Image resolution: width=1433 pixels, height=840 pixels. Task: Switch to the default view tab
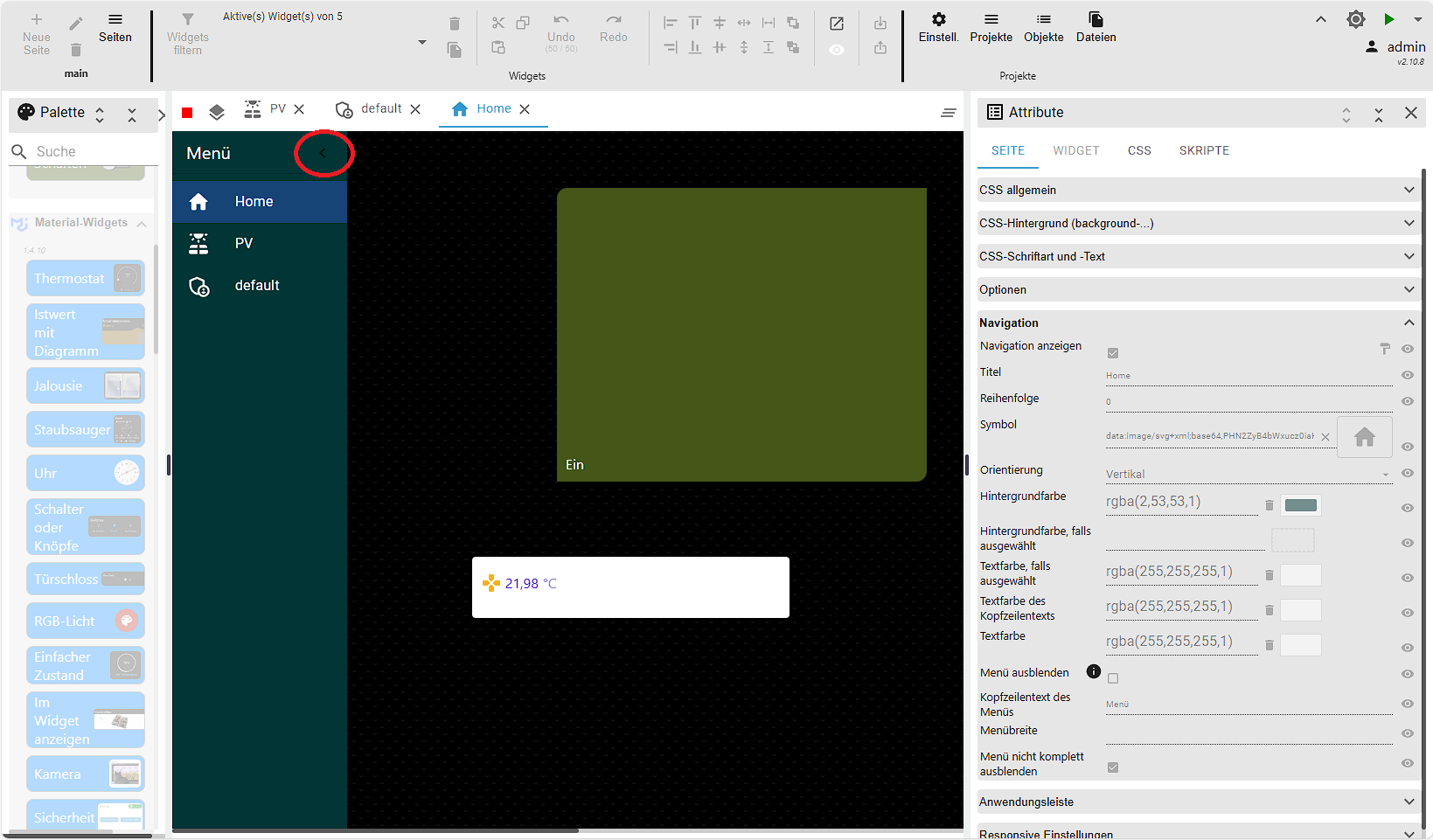click(381, 108)
